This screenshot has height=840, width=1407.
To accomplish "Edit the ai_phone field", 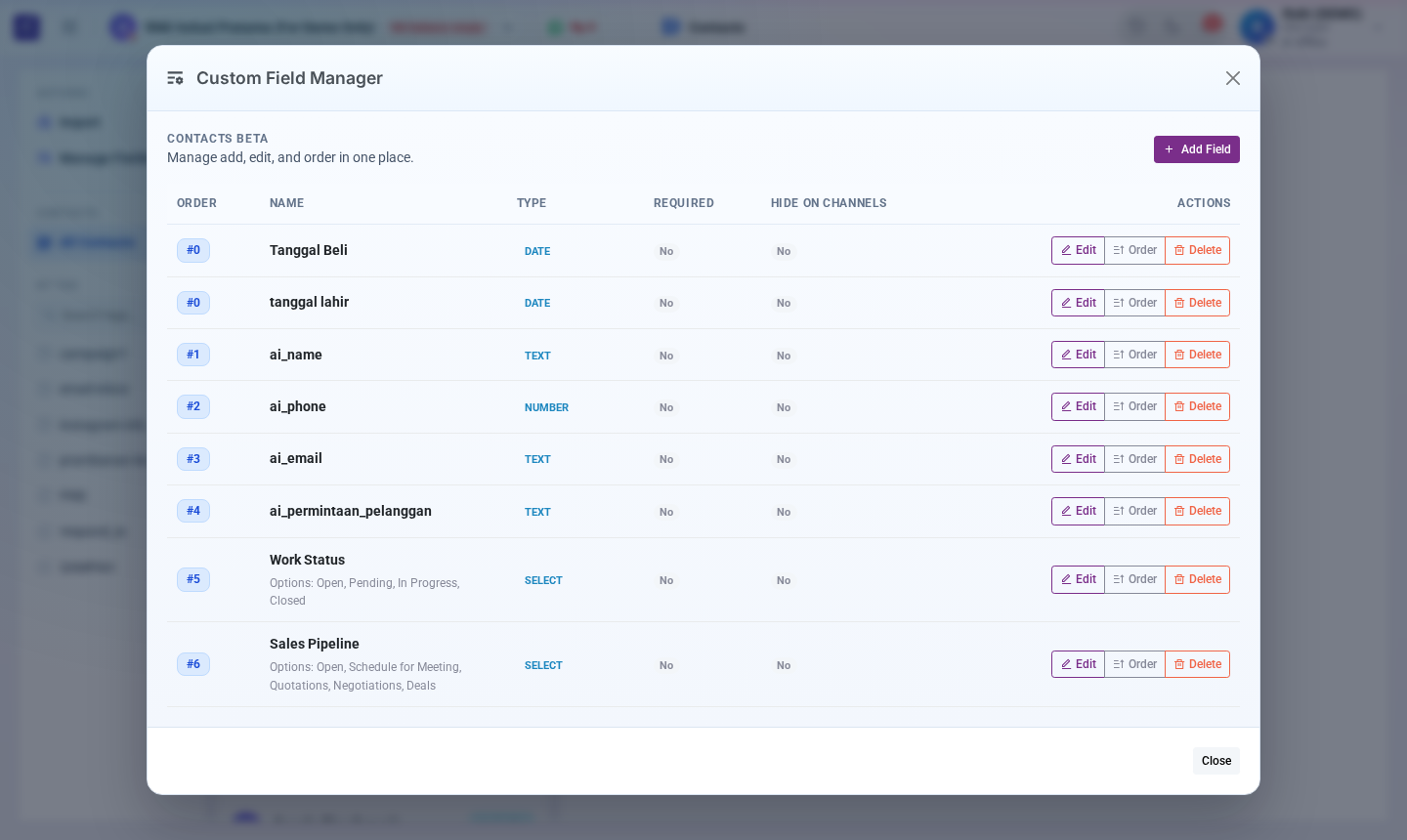I will [x=1078, y=406].
